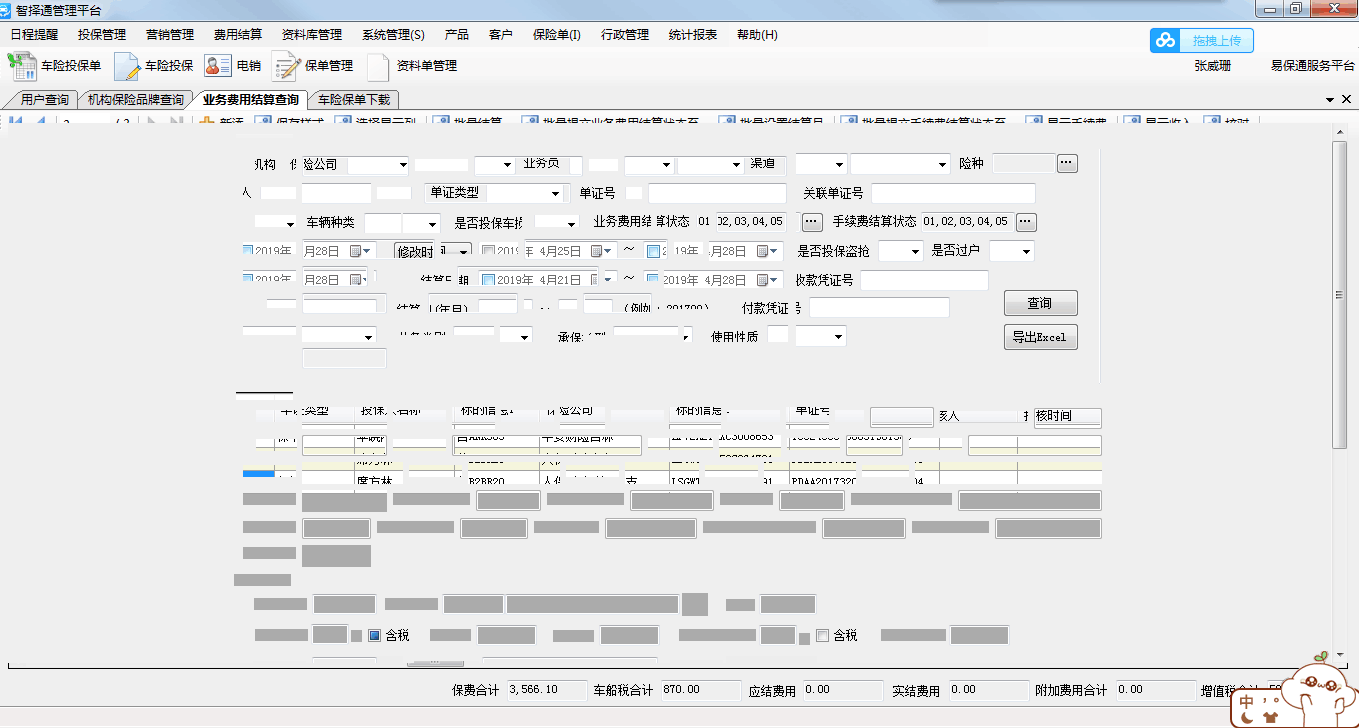Open the 日程提醒 menu

[34, 34]
